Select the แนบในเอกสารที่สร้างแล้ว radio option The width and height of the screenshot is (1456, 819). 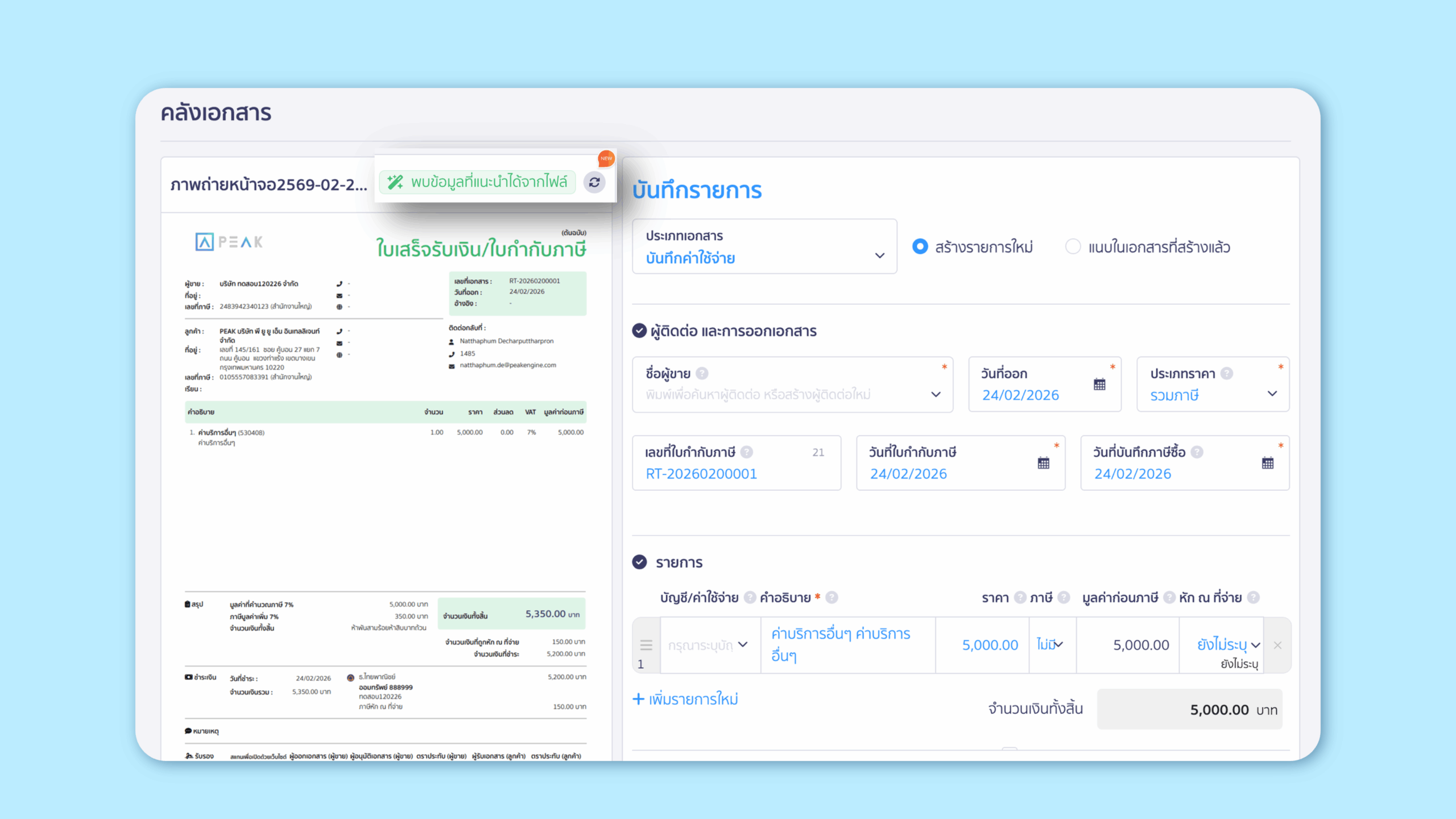[1073, 247]
